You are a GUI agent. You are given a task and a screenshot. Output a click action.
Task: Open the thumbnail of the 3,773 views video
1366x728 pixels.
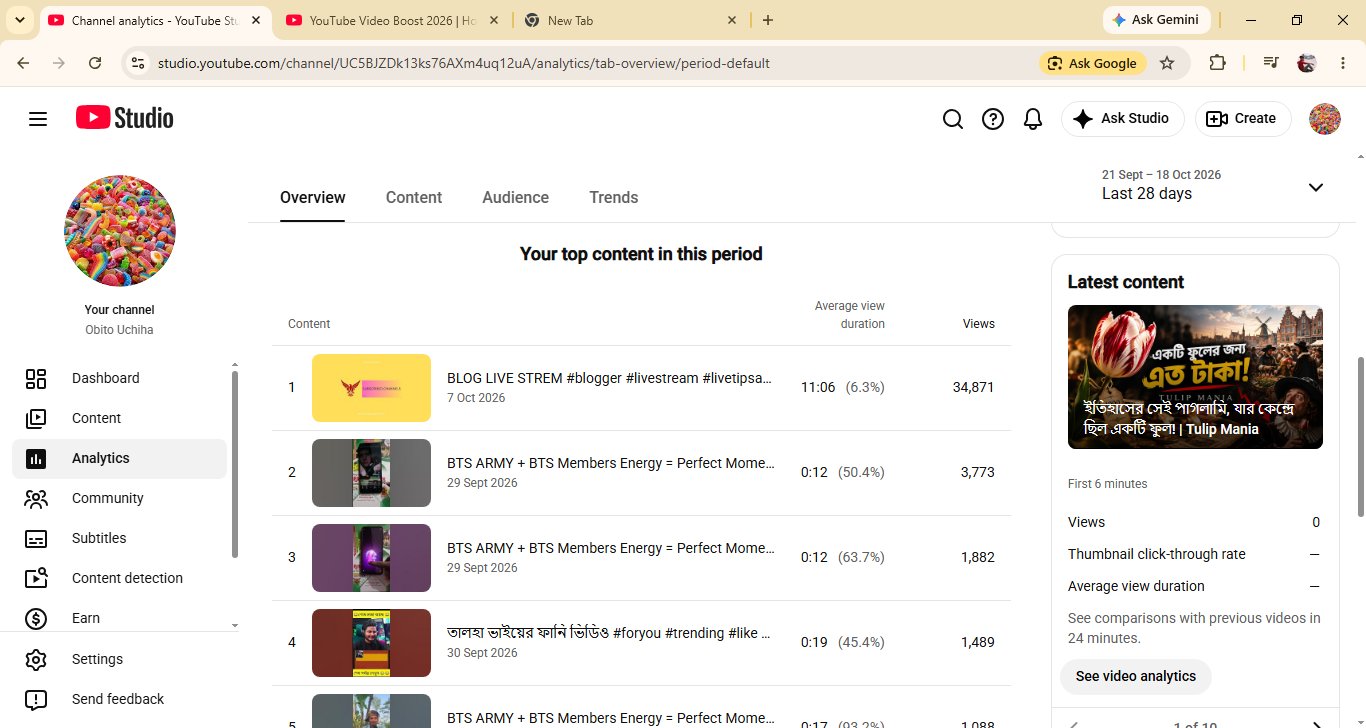pos(371,473)
